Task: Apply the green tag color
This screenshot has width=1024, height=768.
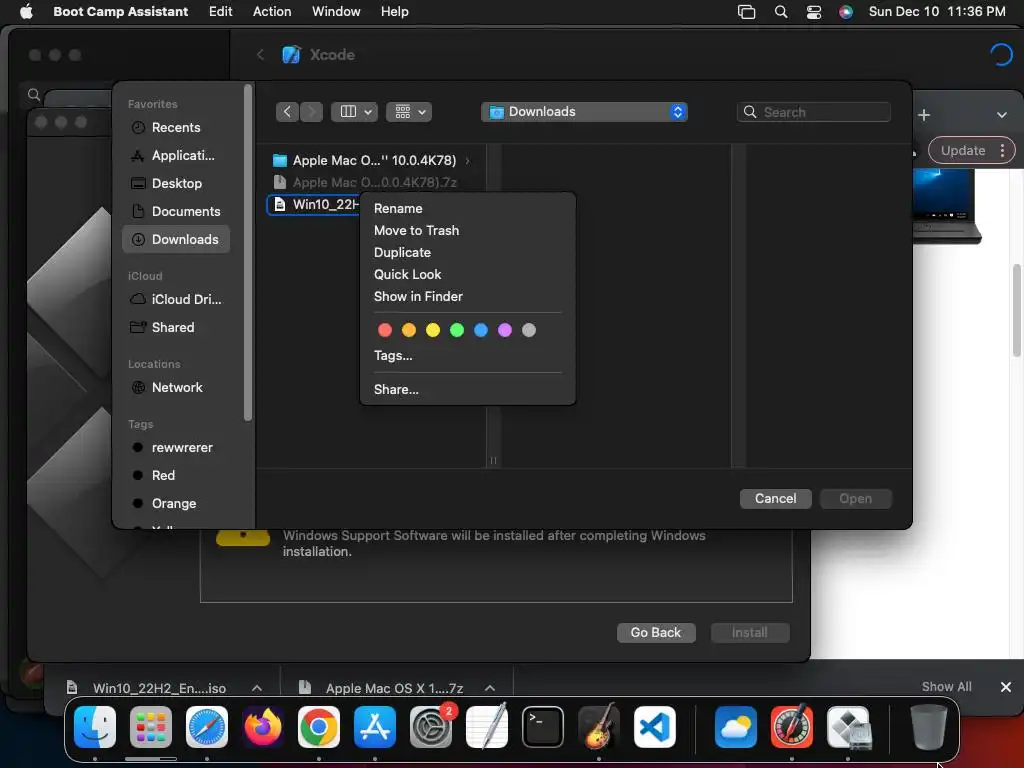Action: click(x=457, y=330)
